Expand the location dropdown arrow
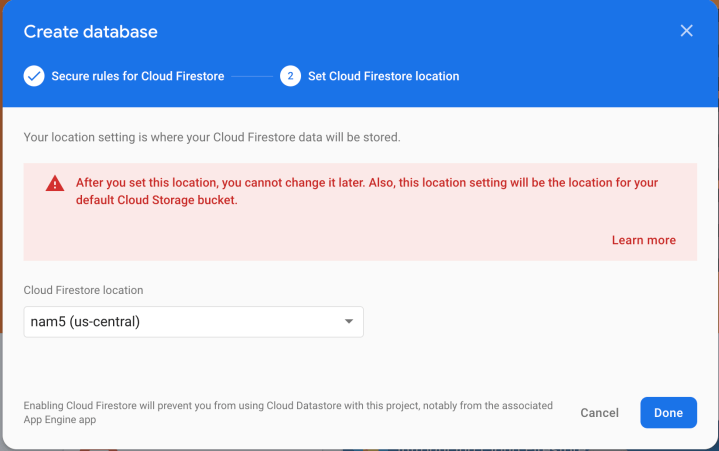Image resolution: width=719 pixels, height=451 pixels. click(x=349, y=321)
